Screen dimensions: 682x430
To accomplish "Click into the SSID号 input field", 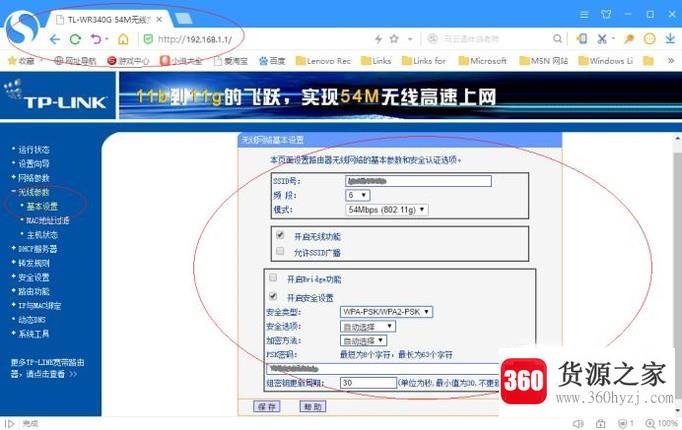I will click(x=418, y=181).
